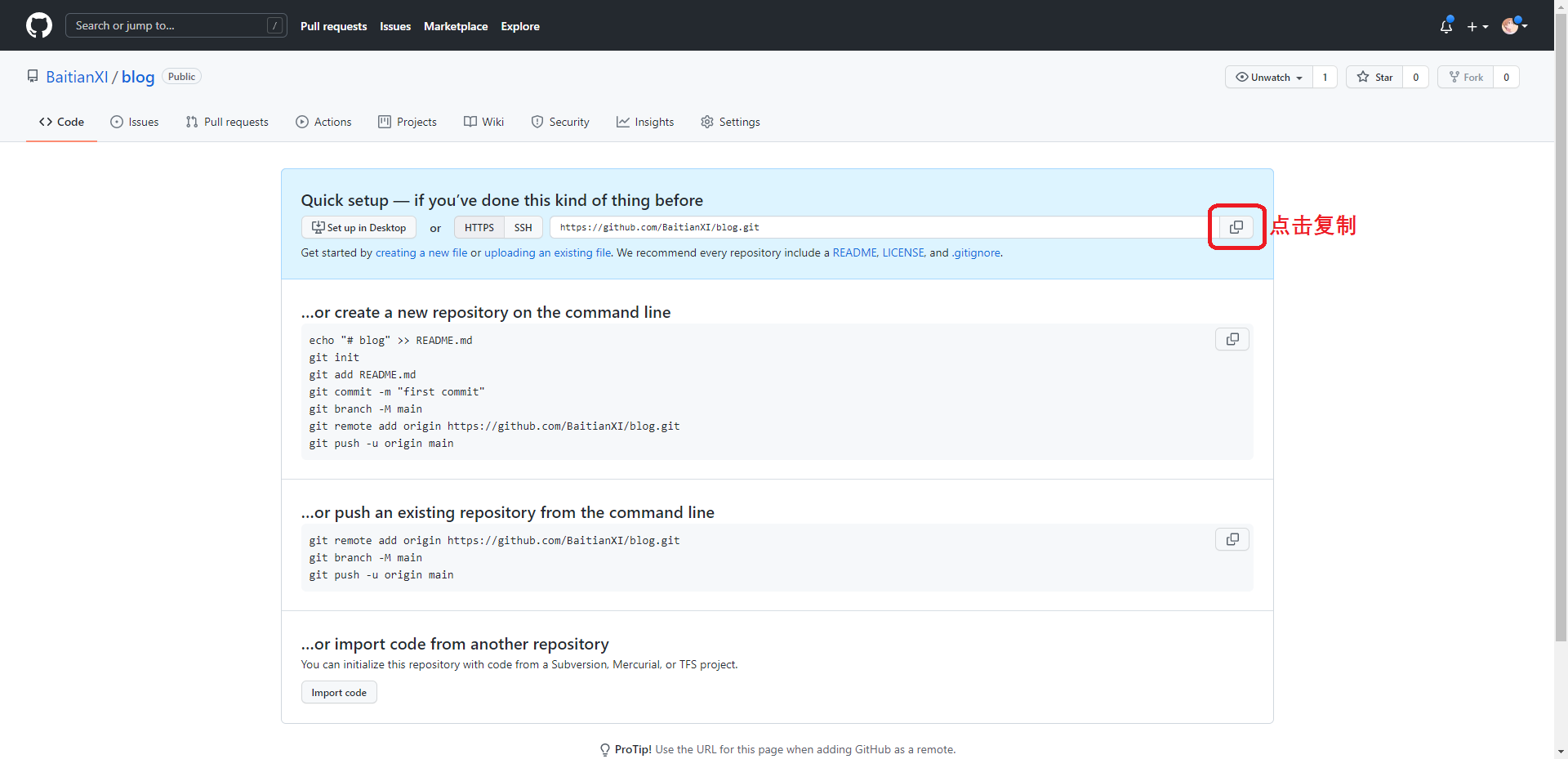Click 'echo "# blog" >> README.md' line
1568x759 pixels.
coord(390,340)
